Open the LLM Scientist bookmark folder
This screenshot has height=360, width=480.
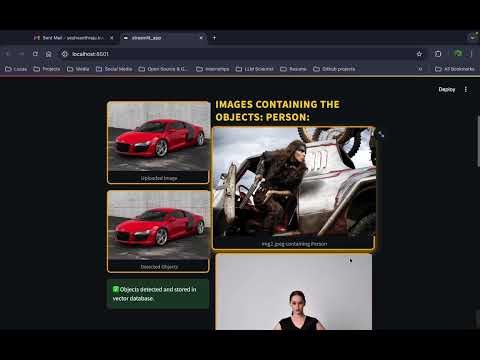pos(255,69)
